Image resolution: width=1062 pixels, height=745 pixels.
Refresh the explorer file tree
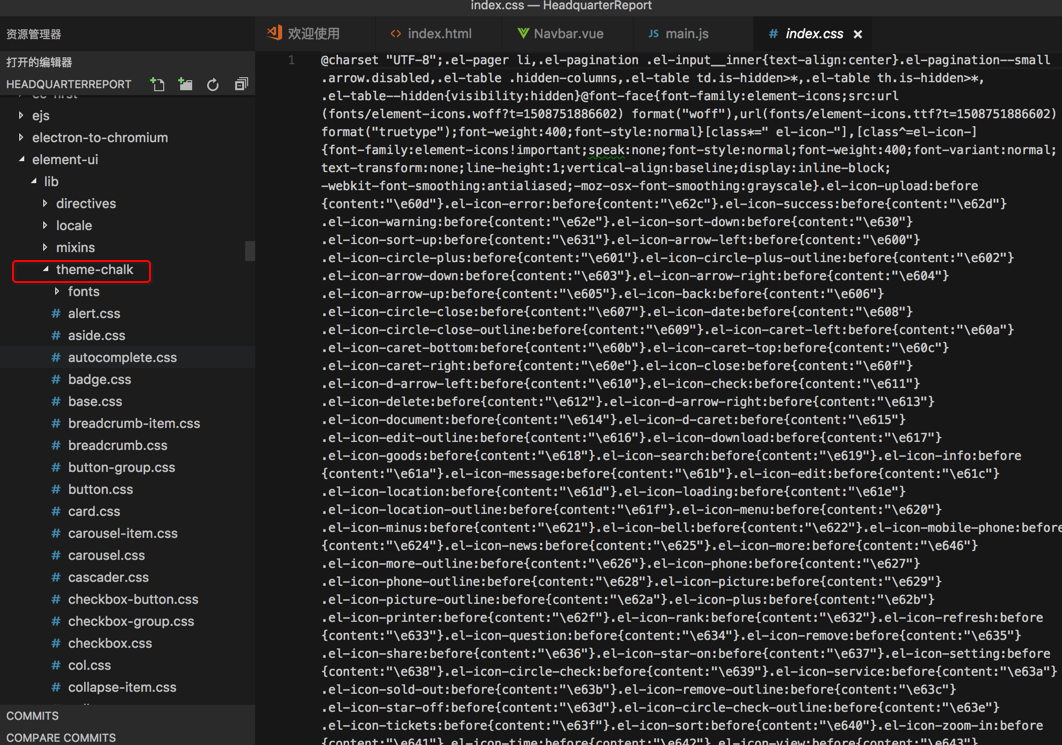(213, 84)
